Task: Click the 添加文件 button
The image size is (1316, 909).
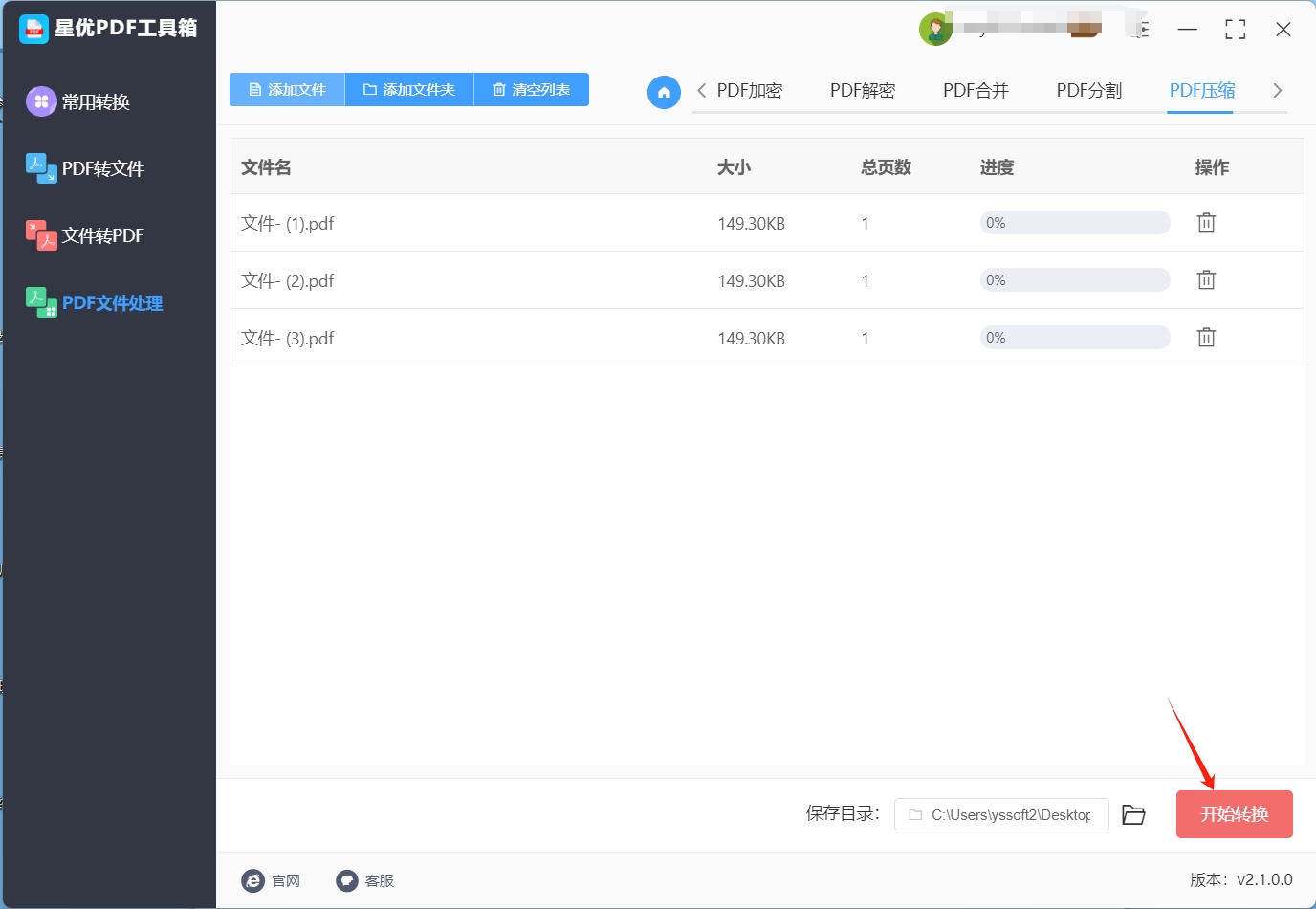Action: (287, 89)
